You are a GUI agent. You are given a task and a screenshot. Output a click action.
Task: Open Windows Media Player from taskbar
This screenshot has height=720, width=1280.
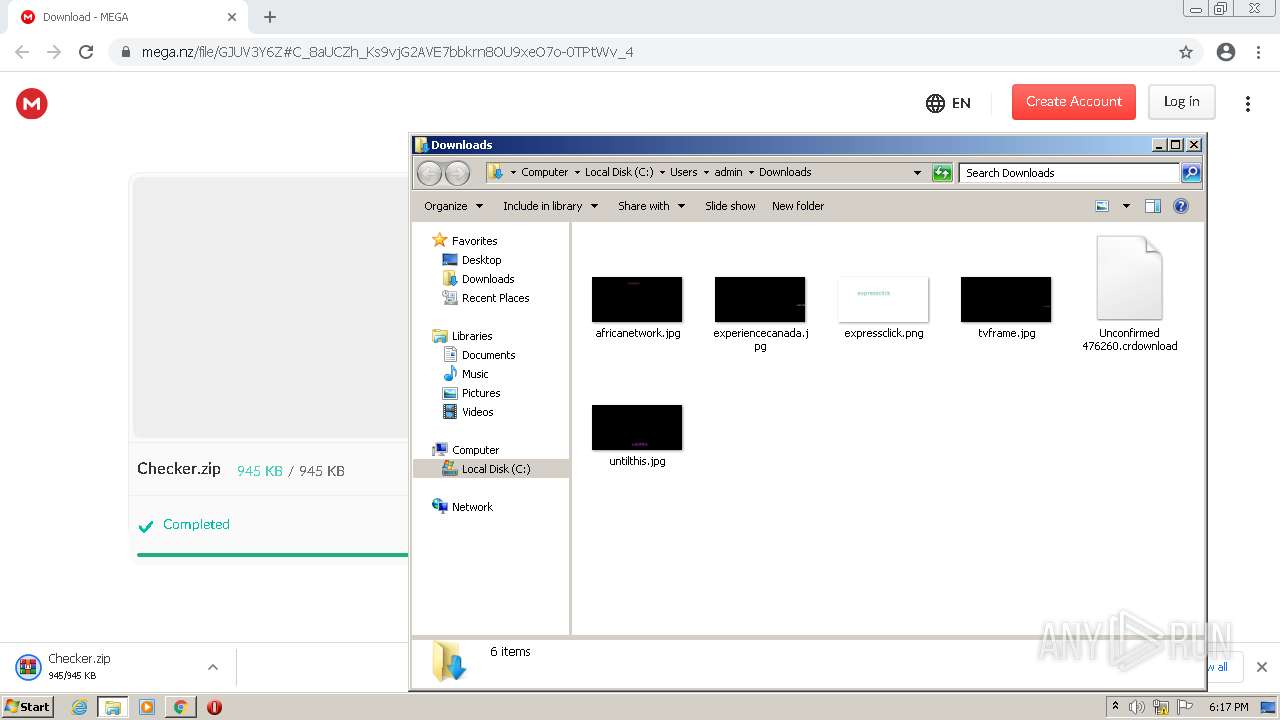point(147,707)
